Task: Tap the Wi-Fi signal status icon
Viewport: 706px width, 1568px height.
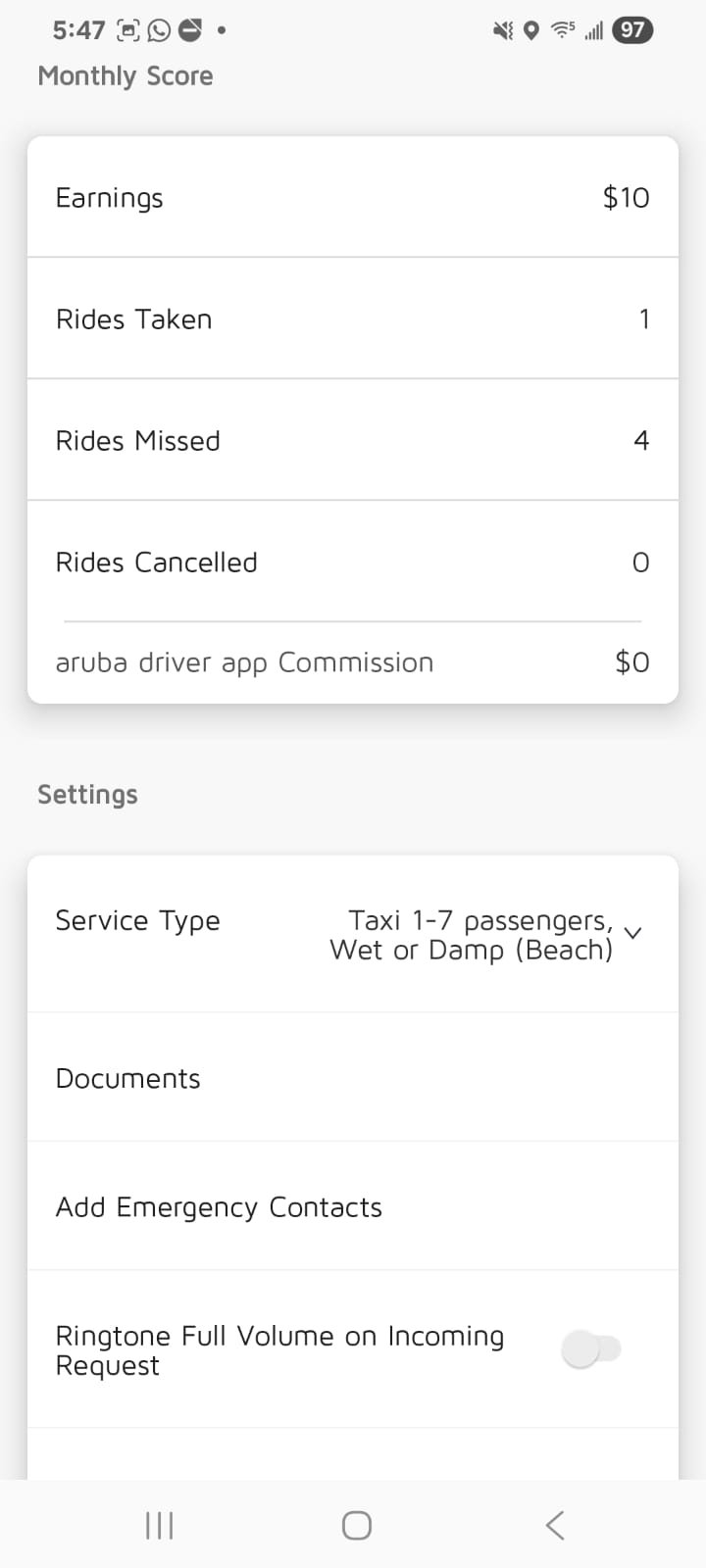Action: pos(563,30)
